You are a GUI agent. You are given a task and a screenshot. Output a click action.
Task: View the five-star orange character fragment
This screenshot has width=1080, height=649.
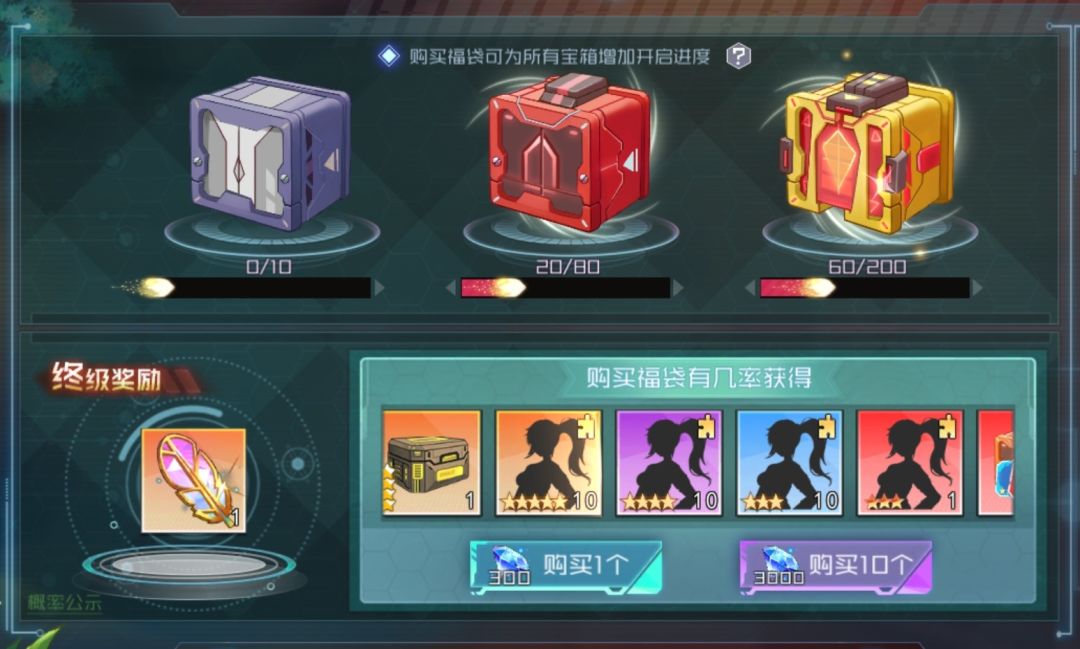(x=549, y=462)
